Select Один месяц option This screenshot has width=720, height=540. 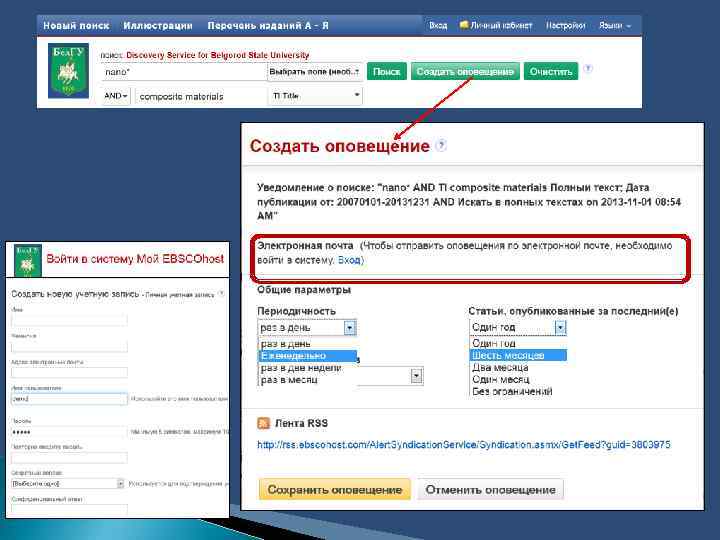coord(518,379)
